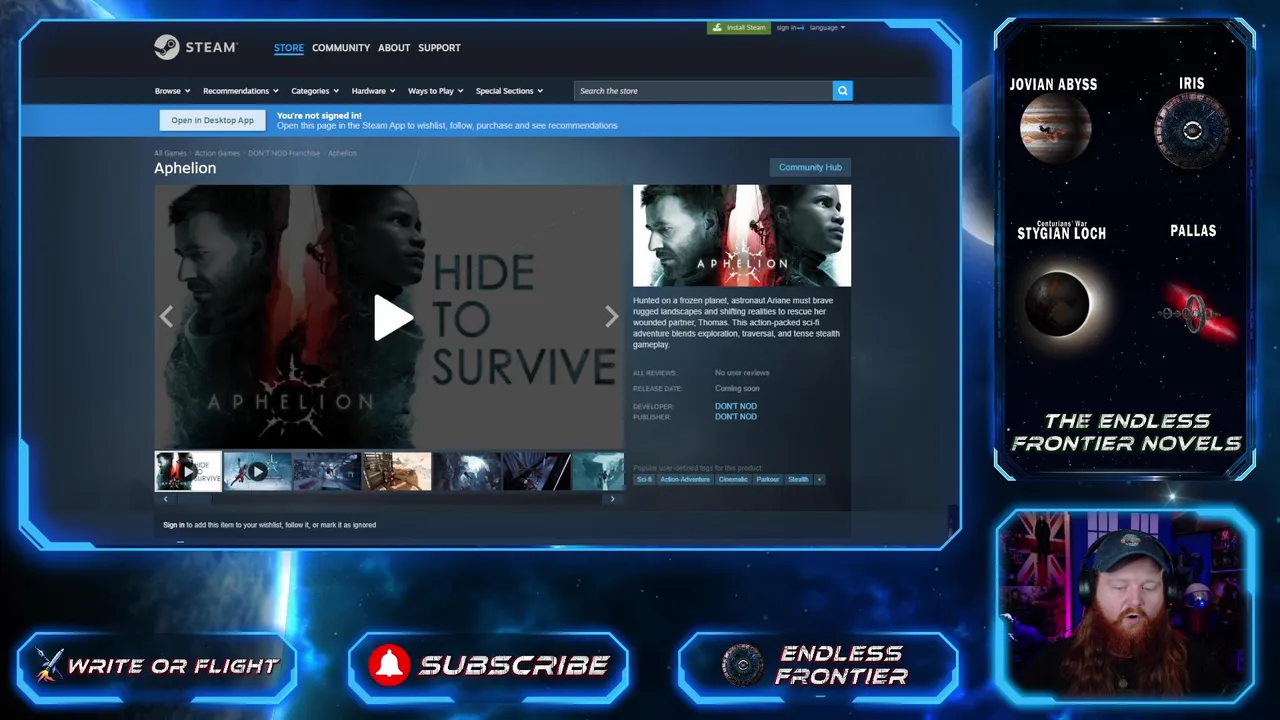
Task: Select the fourth orange-toned screenshot thumbnail
Action: coord(397,471)
